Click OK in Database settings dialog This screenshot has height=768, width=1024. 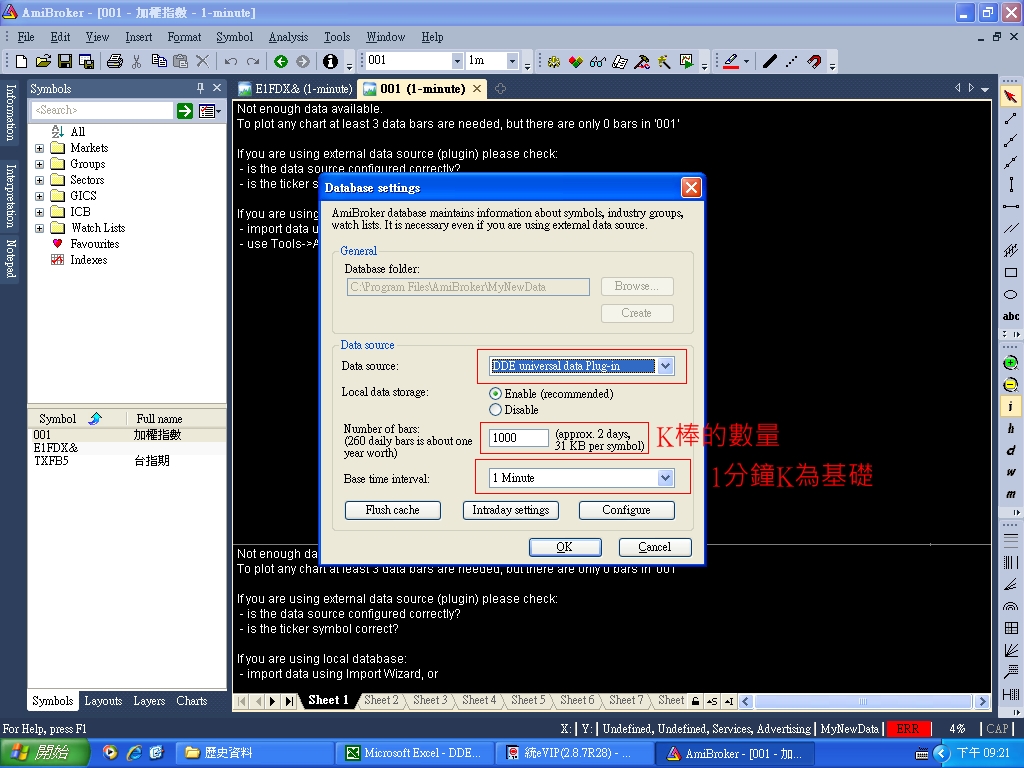click(565, 547)
